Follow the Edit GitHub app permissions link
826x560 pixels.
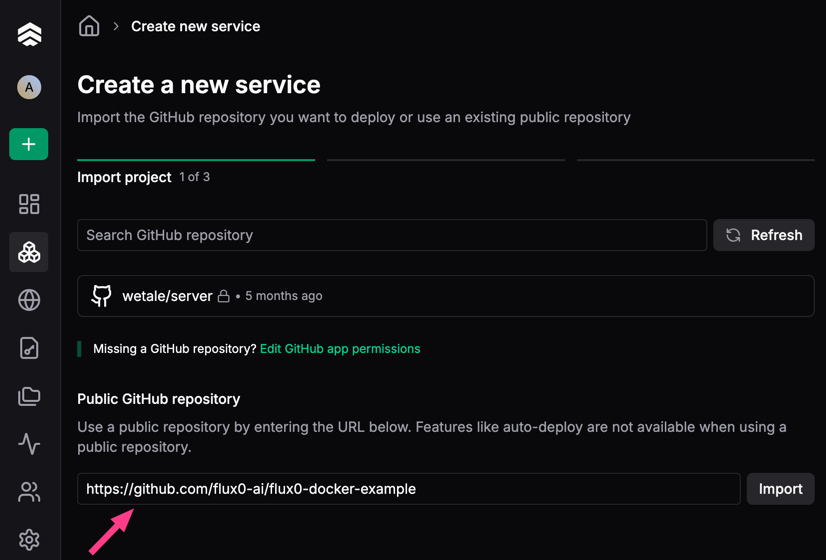pos(340,349)
